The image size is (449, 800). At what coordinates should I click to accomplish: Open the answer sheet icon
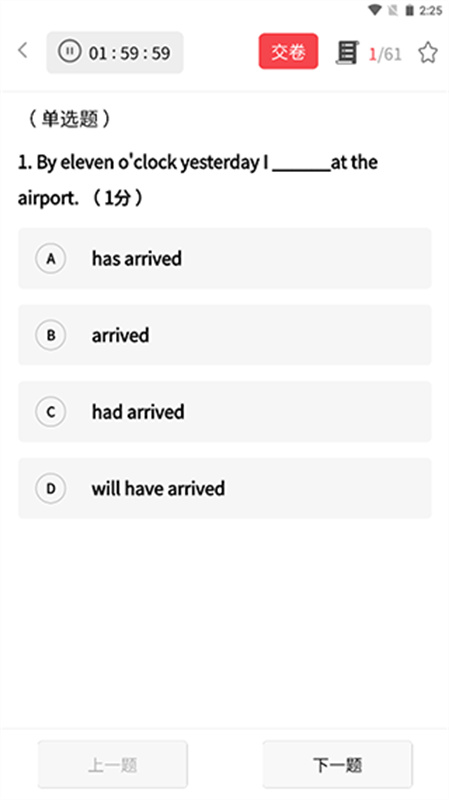347,52
